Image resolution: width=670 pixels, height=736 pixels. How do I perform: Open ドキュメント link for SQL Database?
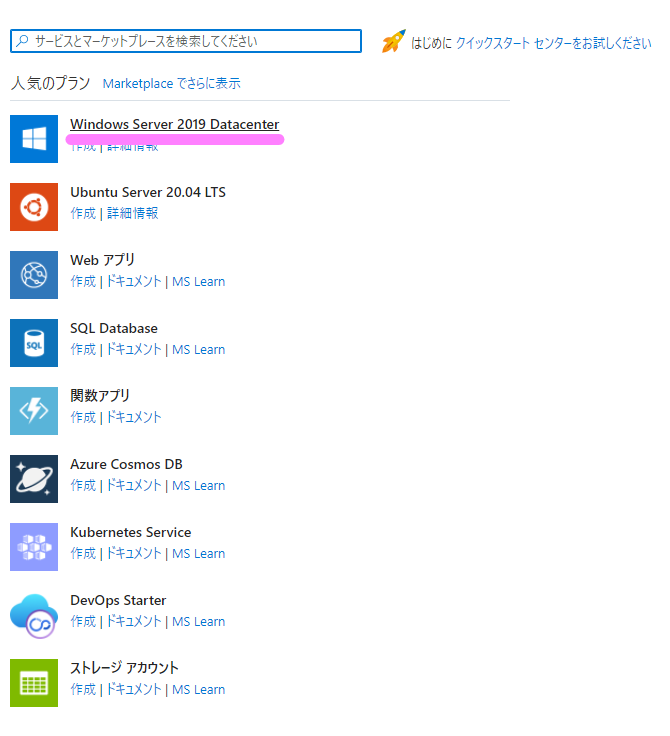(134, 350)
